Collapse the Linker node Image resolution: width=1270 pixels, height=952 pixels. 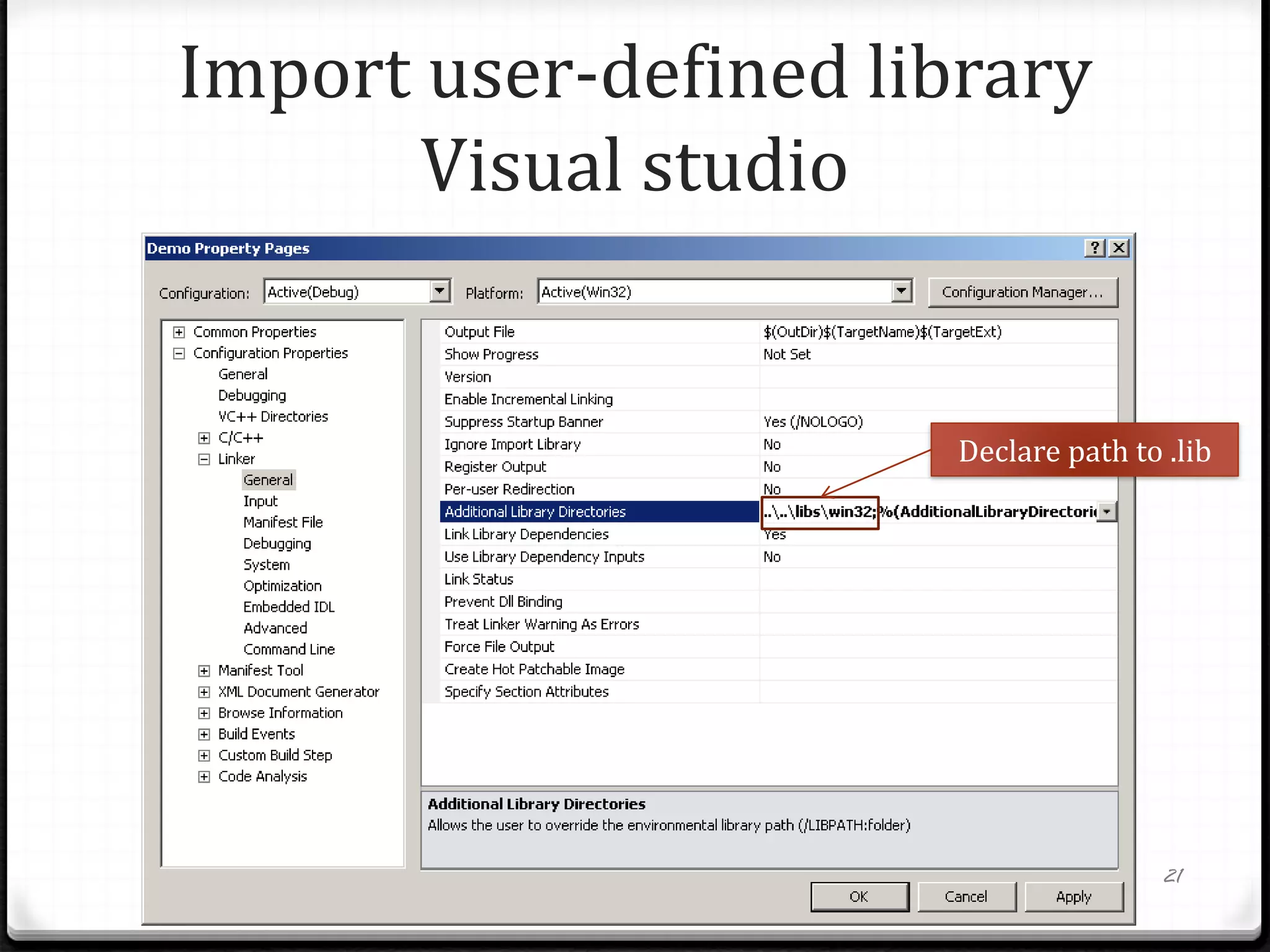pos(204,459)
